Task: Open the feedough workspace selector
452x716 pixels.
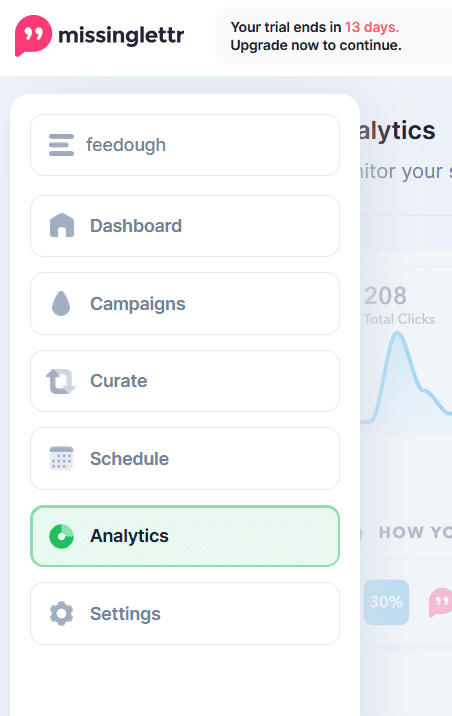Action: [185, 145]
